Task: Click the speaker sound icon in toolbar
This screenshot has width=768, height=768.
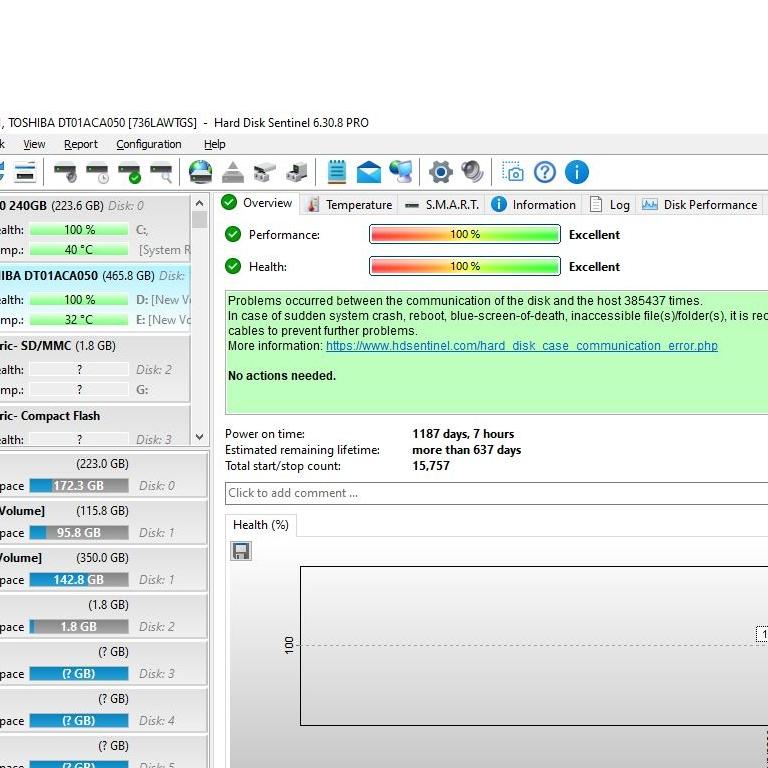Action: pos(472,172)
